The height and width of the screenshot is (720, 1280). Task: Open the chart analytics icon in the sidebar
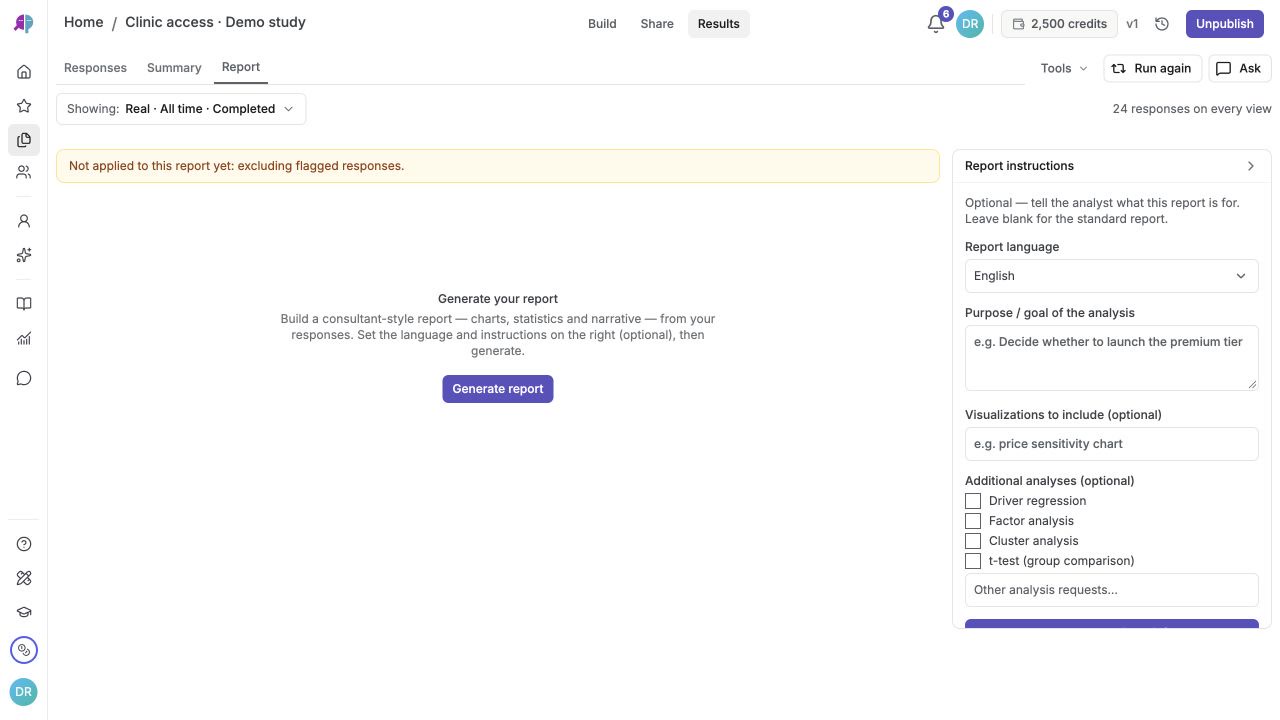pos(24,338)
